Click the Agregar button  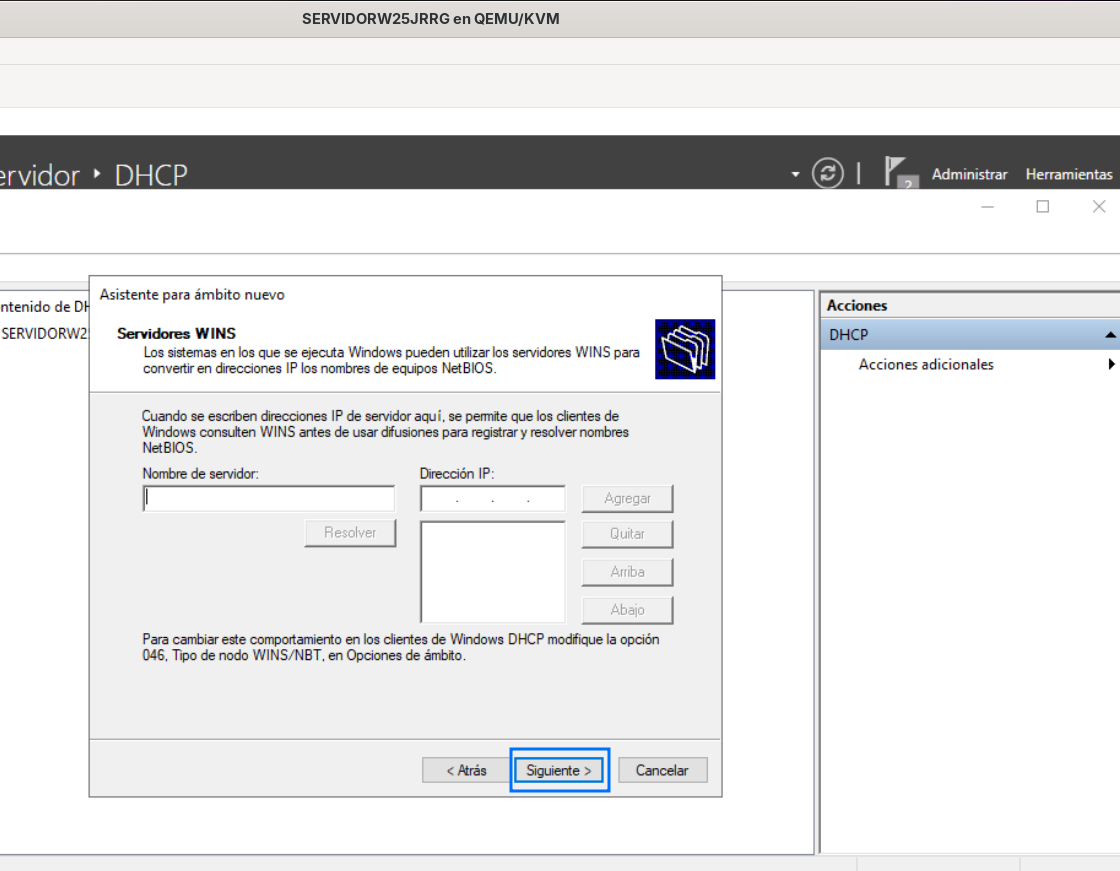pyautogui.click(x=627, y=498)
